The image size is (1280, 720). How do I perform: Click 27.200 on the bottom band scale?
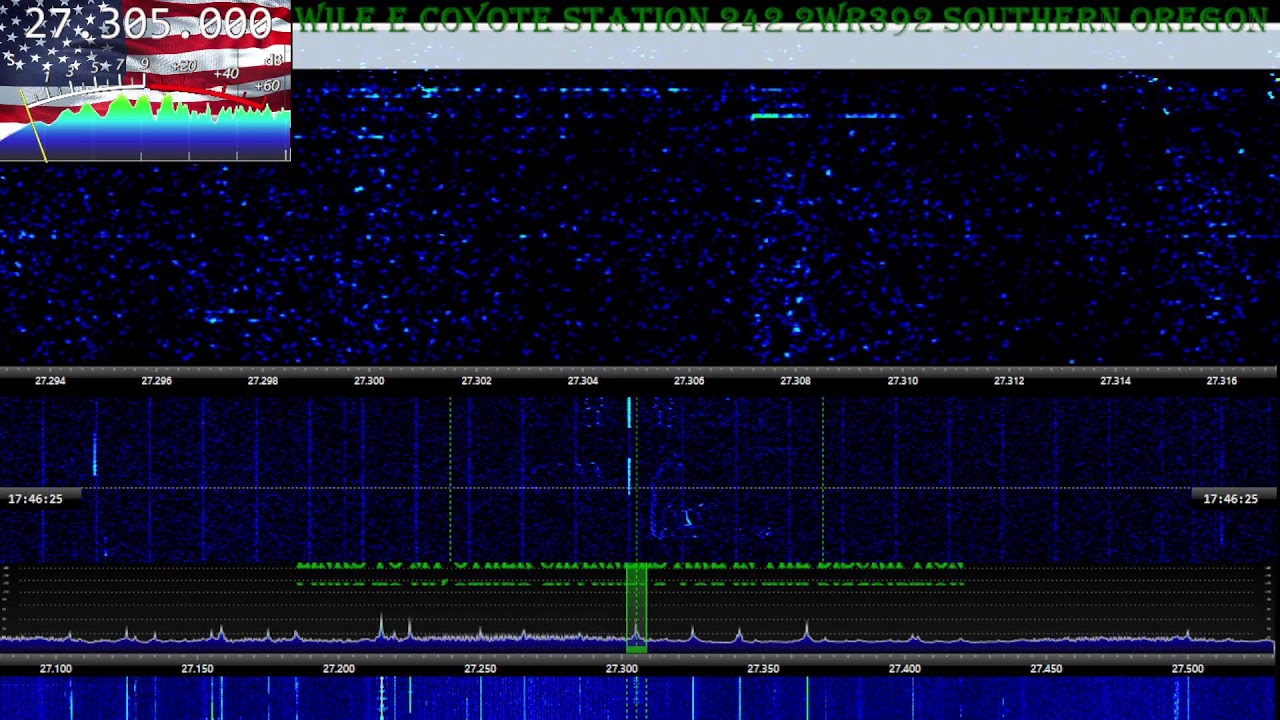click(339, 669)
